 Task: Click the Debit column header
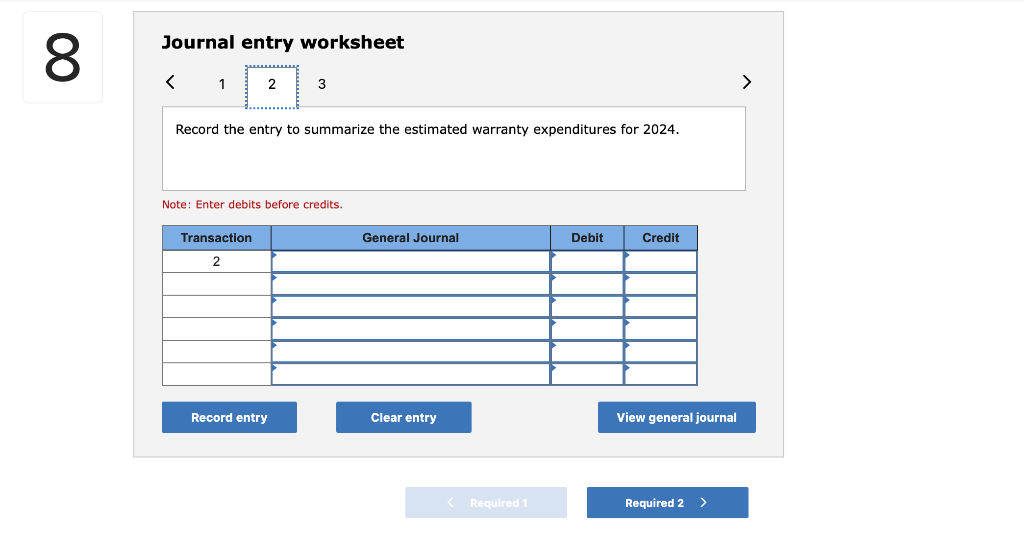[x=587, y=238]
